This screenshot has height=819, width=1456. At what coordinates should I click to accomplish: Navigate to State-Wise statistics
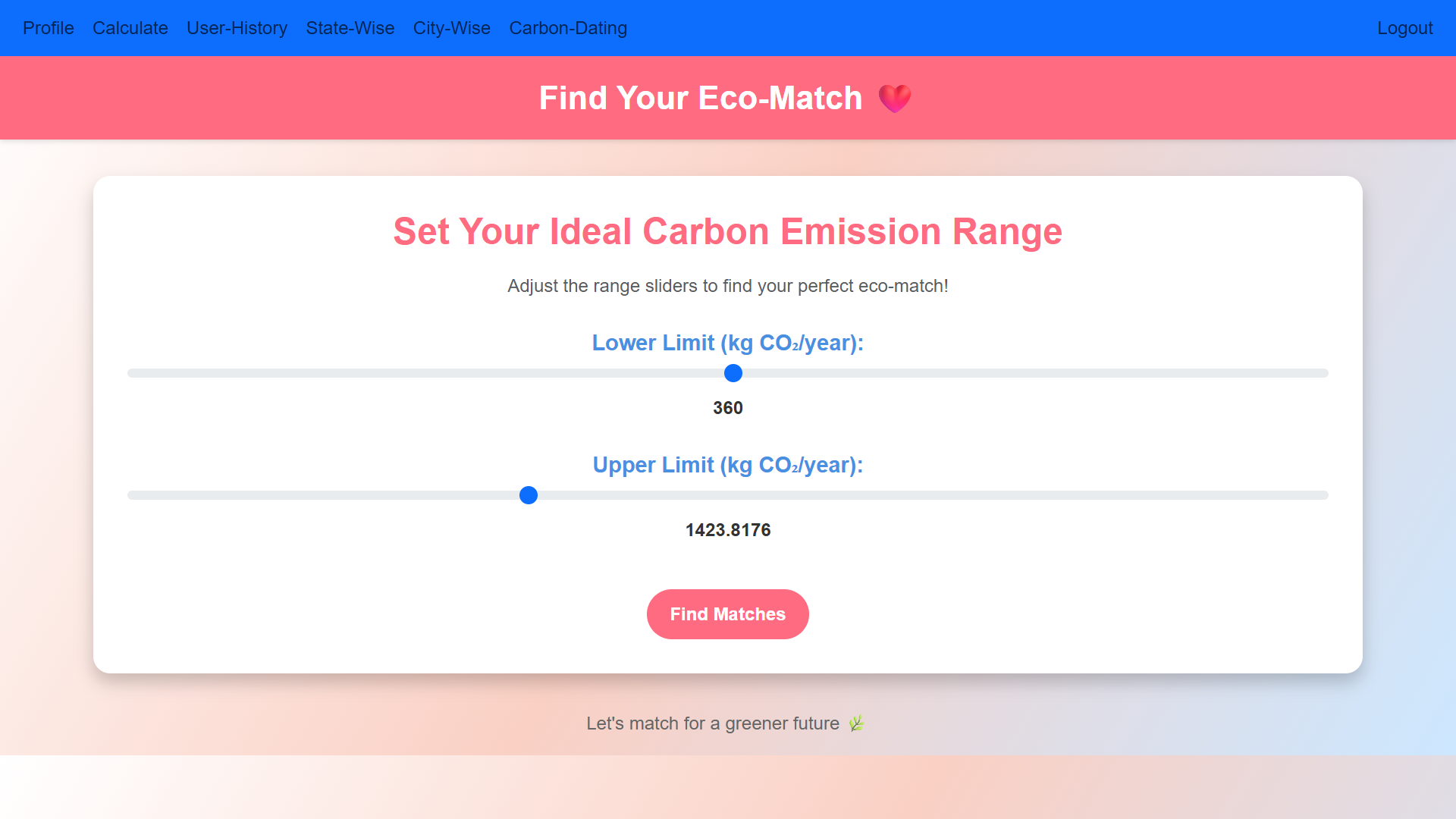(x=350, y=28)
